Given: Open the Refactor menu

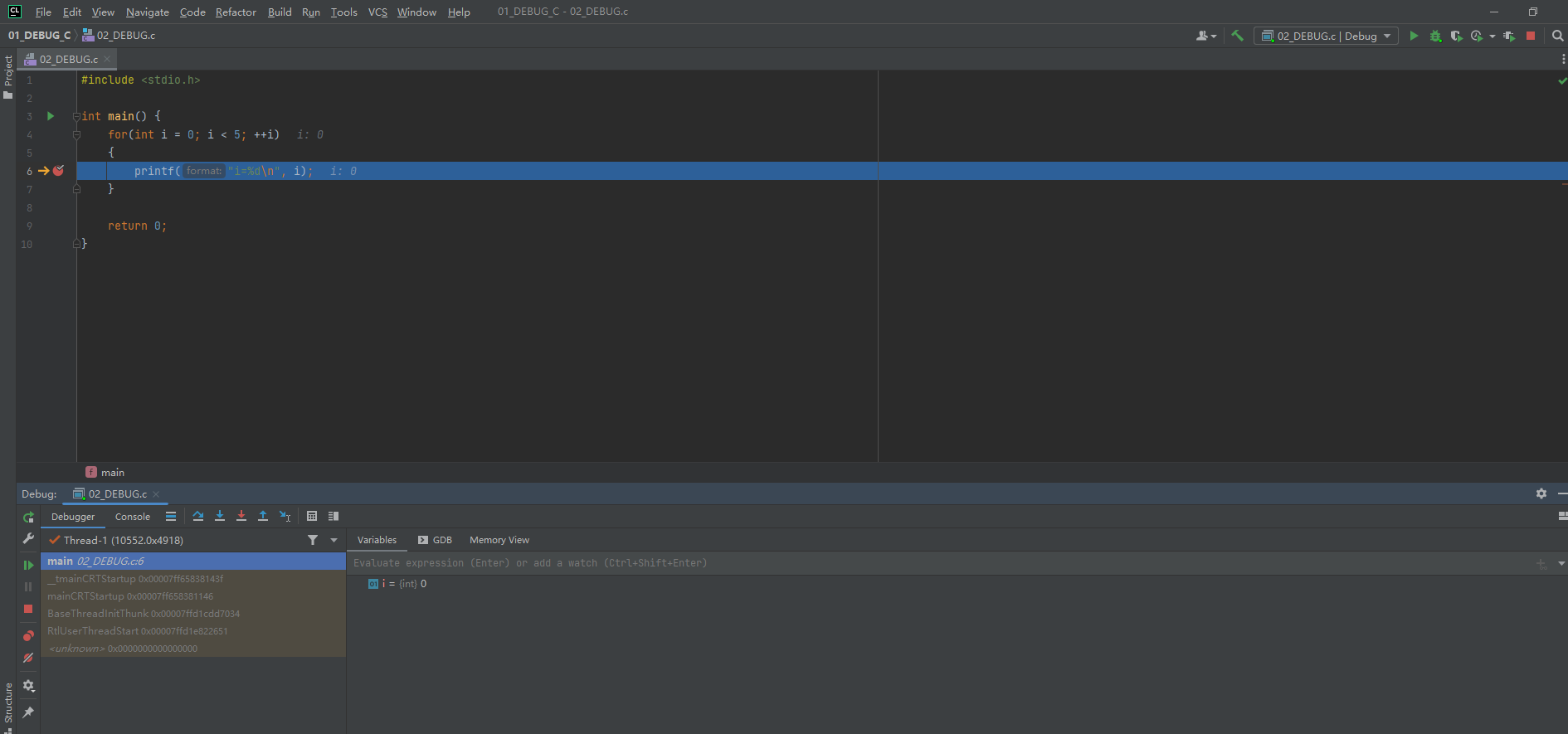Looking at the screenshot, I should (236, 12).
